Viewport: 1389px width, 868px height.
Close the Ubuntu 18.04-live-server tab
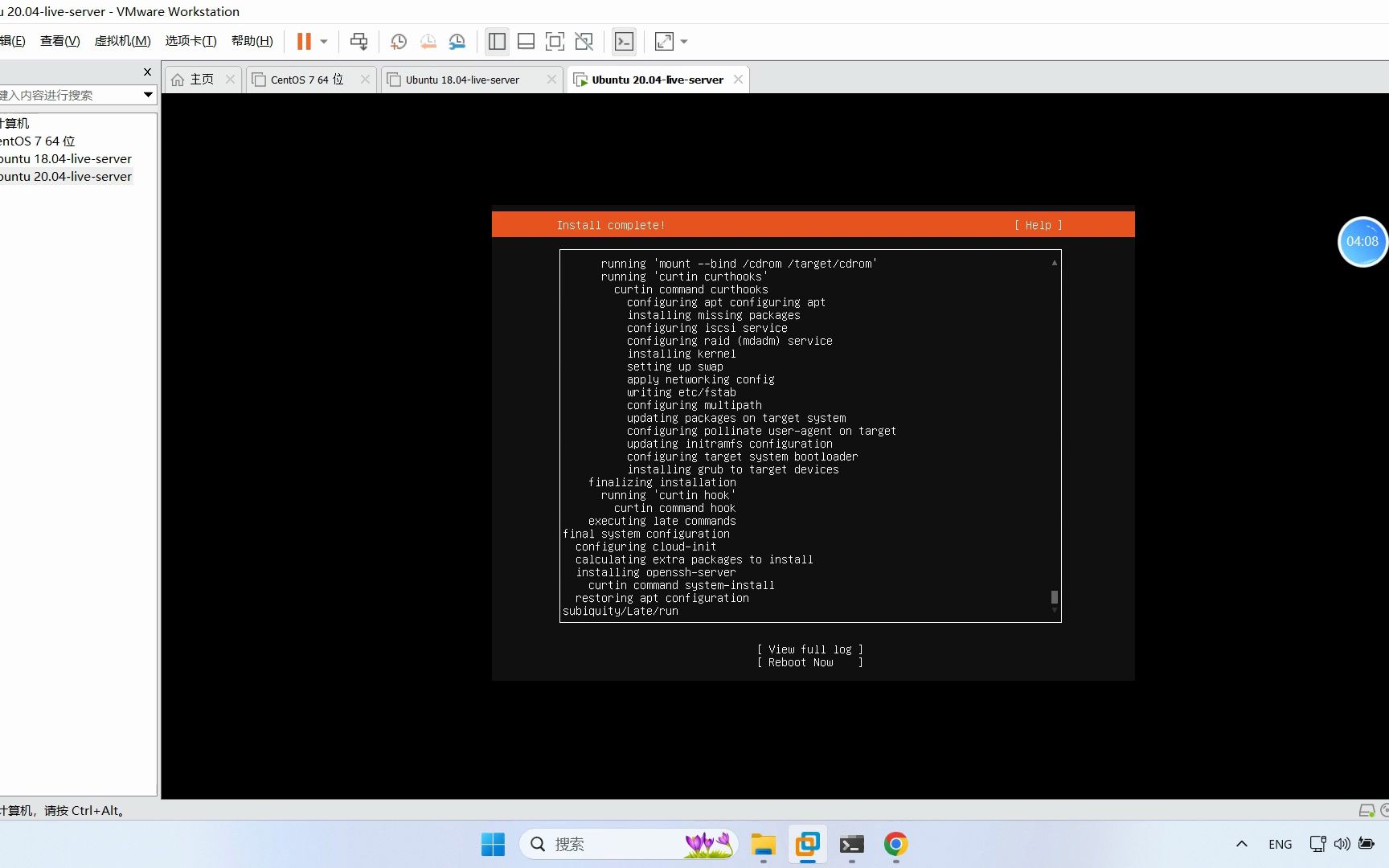tap(551, 79)
